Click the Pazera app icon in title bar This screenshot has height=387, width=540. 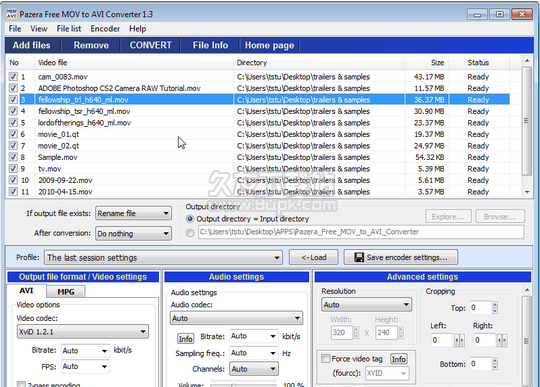pyautogui.click(x=11, y=14)
